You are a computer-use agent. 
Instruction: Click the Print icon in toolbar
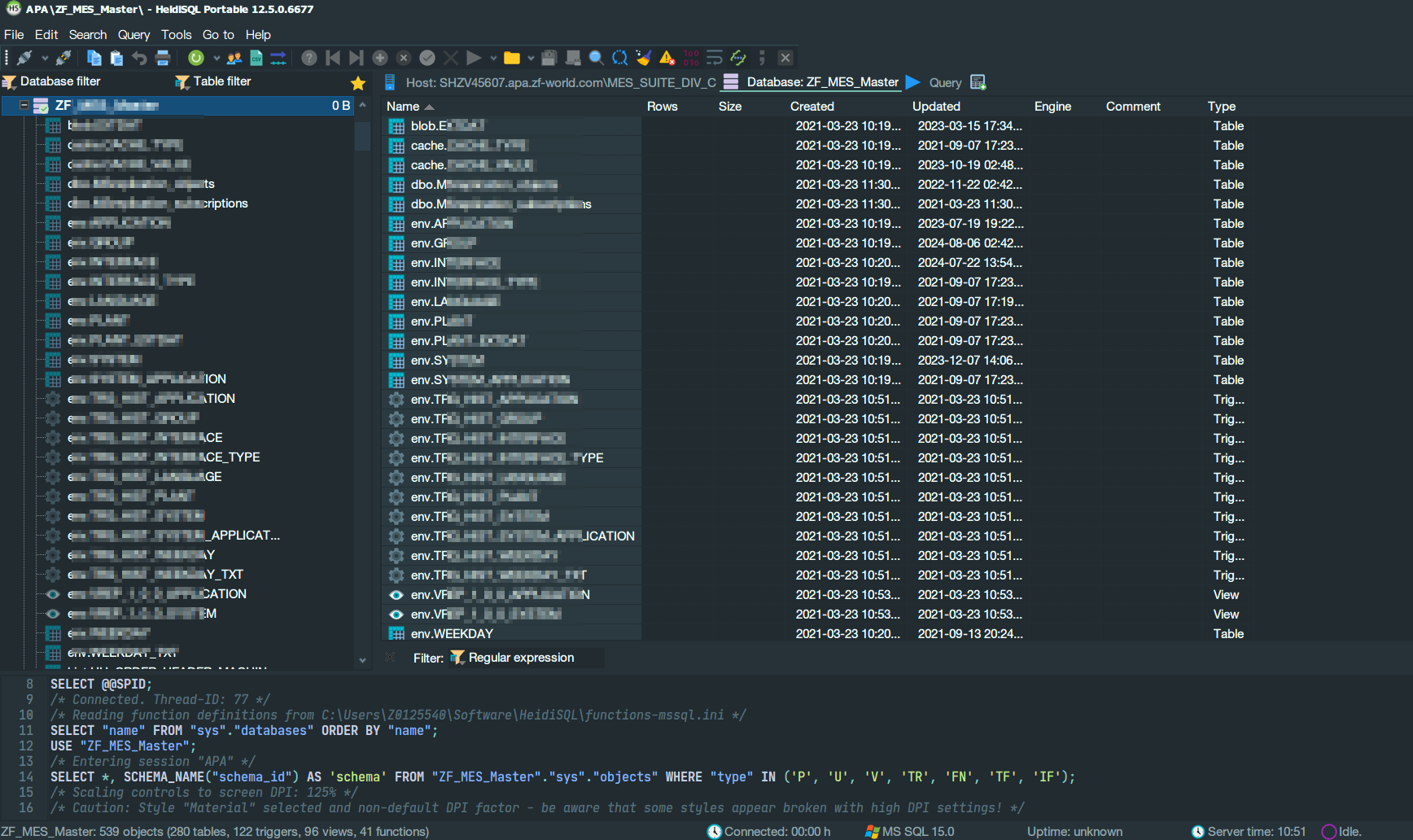[163, 58]
